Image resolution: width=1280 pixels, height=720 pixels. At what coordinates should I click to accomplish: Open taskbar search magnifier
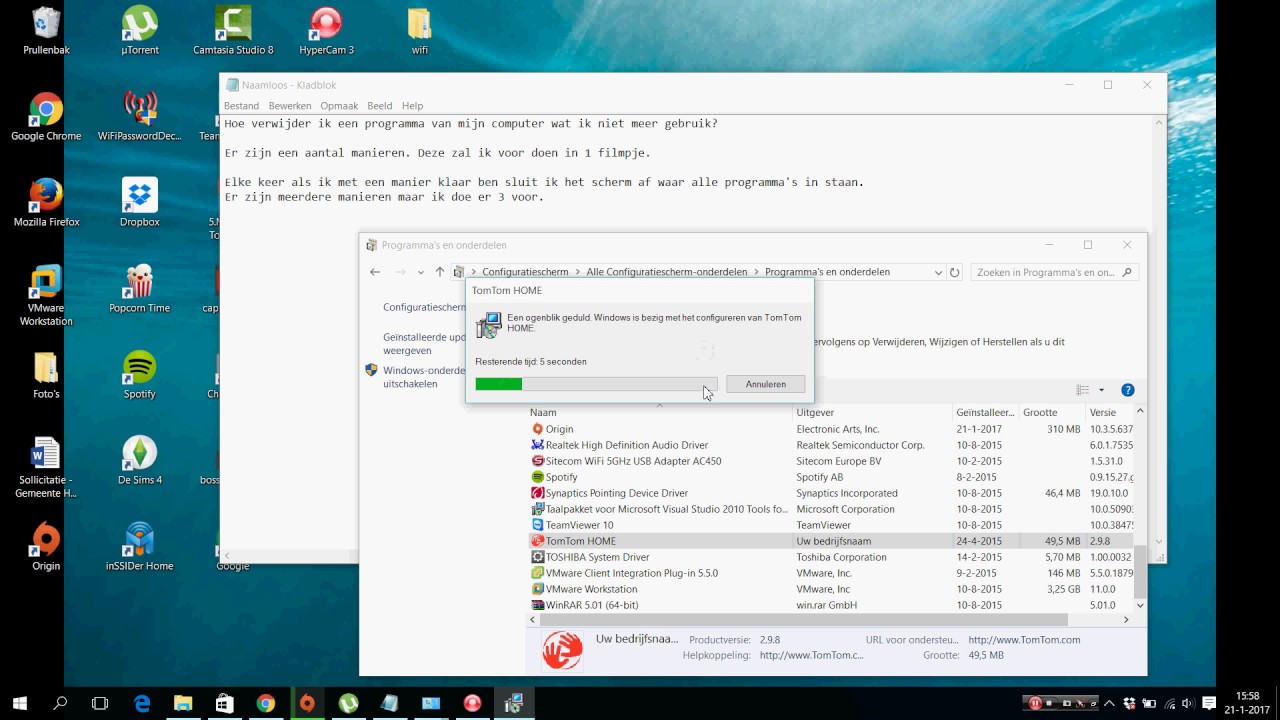pos(60,704)
